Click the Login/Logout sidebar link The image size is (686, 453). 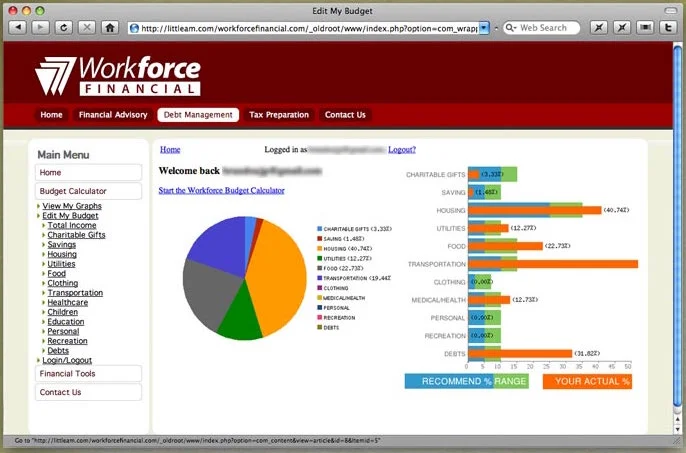67,360
